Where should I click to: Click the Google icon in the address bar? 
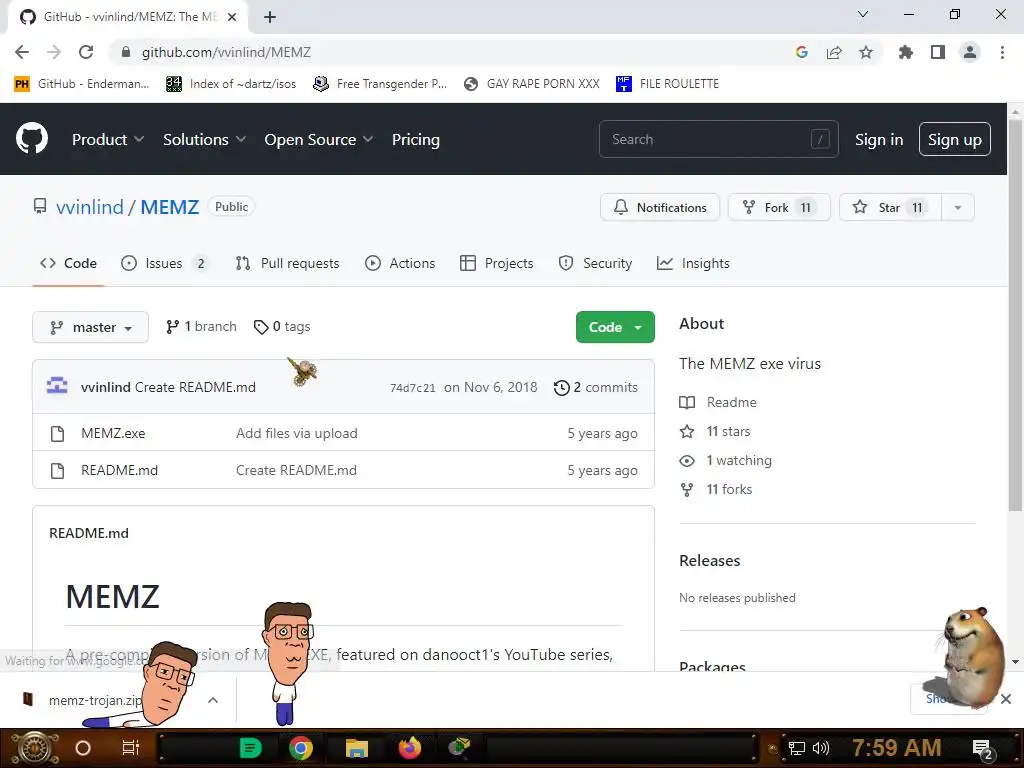[x=802, y=52]
